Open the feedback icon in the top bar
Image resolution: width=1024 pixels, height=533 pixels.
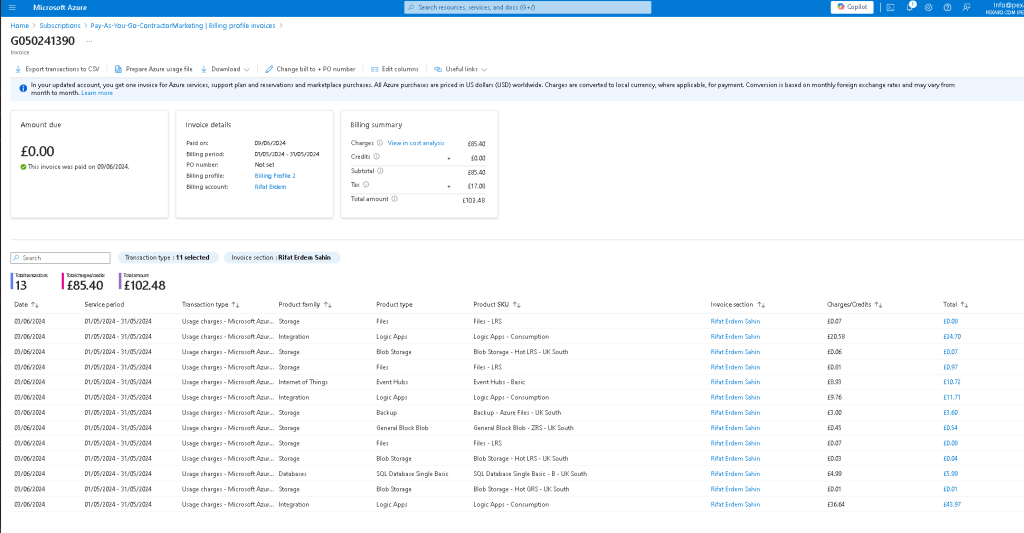point(967,7)
